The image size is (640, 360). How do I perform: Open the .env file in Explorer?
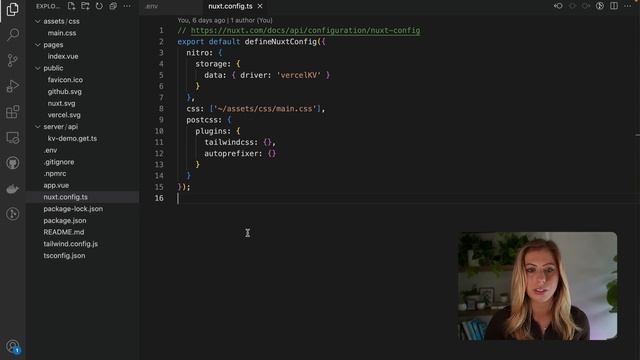point(51,151)
